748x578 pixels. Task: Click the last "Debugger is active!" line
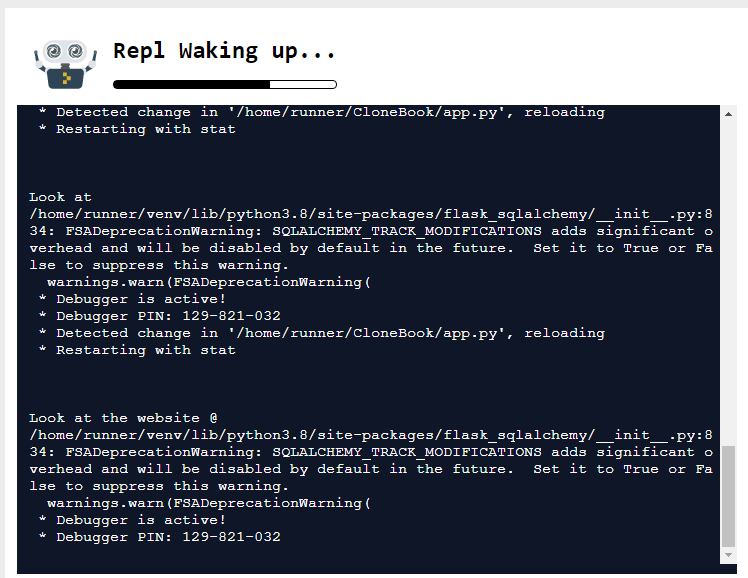(x=132, y=520)
